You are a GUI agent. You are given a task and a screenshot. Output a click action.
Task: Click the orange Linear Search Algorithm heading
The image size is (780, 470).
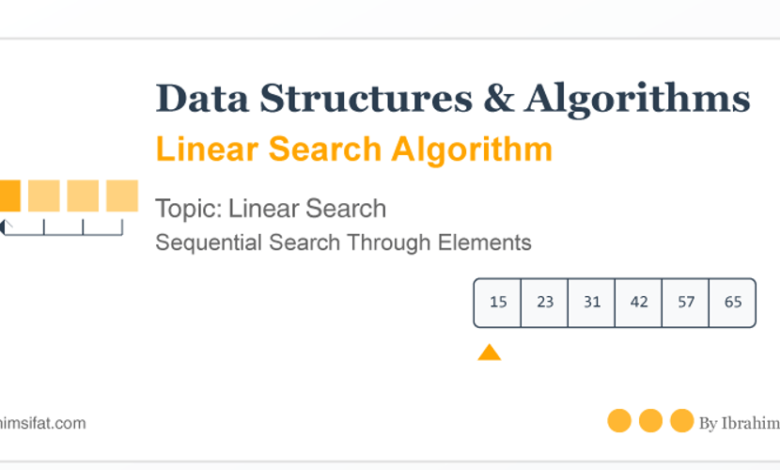[x=354, y=149]
